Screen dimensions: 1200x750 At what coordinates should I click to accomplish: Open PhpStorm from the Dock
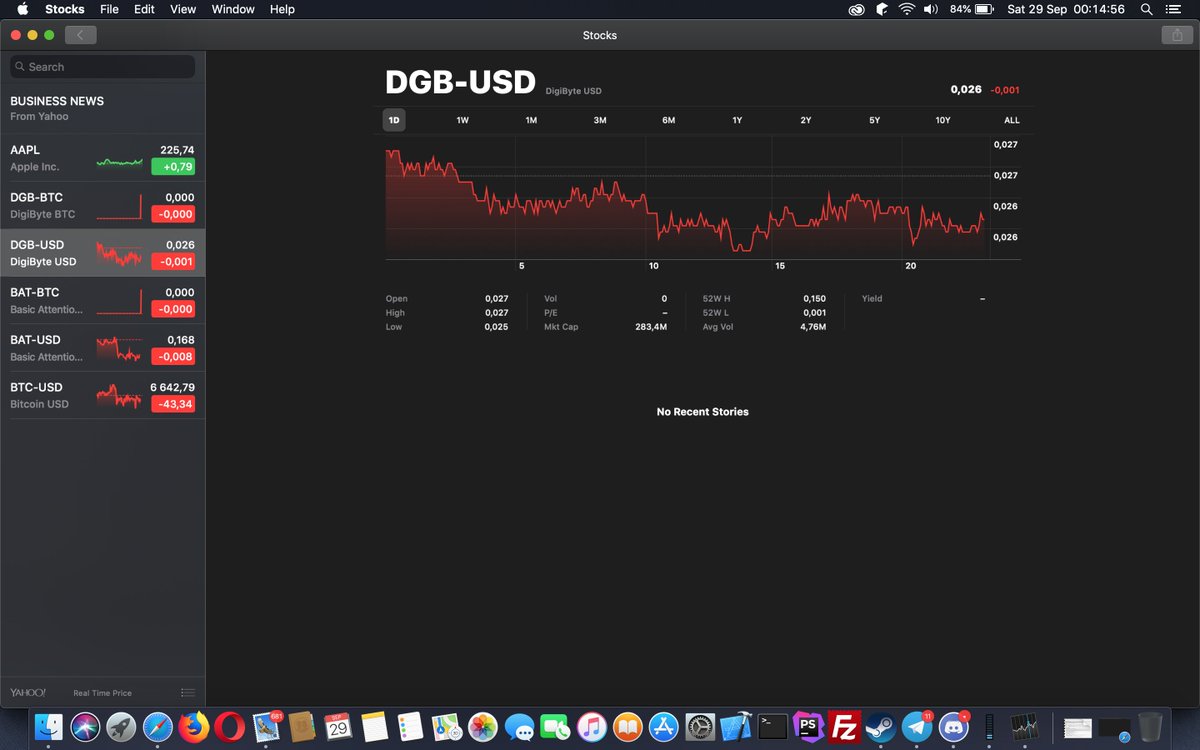tap(808, 727)
